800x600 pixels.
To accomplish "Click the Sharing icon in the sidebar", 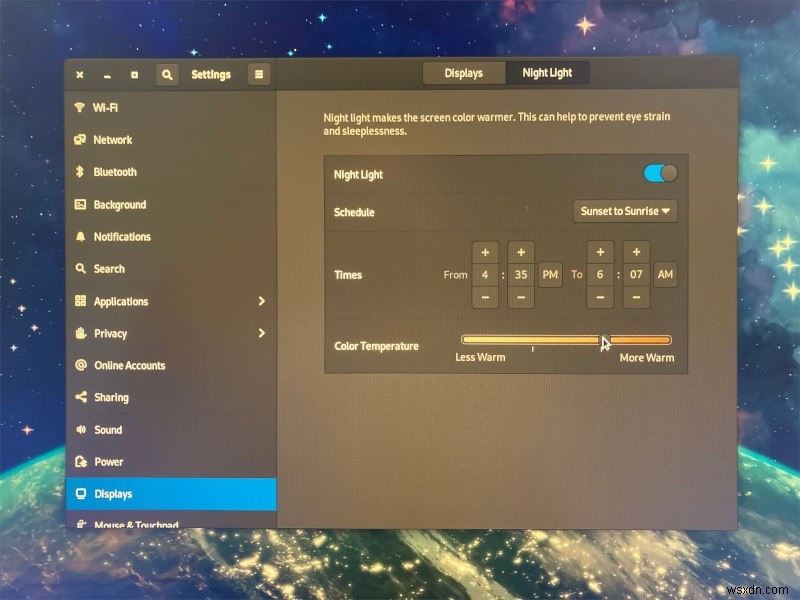I will tap(83, 397).
